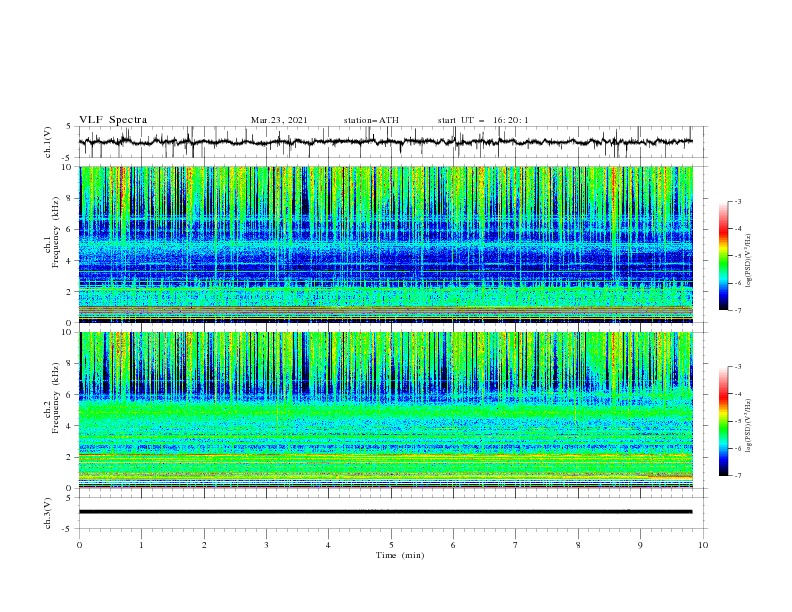Click the "0" tick on the time axis
This screenshot has height=612, width=792.
point(79,545)
